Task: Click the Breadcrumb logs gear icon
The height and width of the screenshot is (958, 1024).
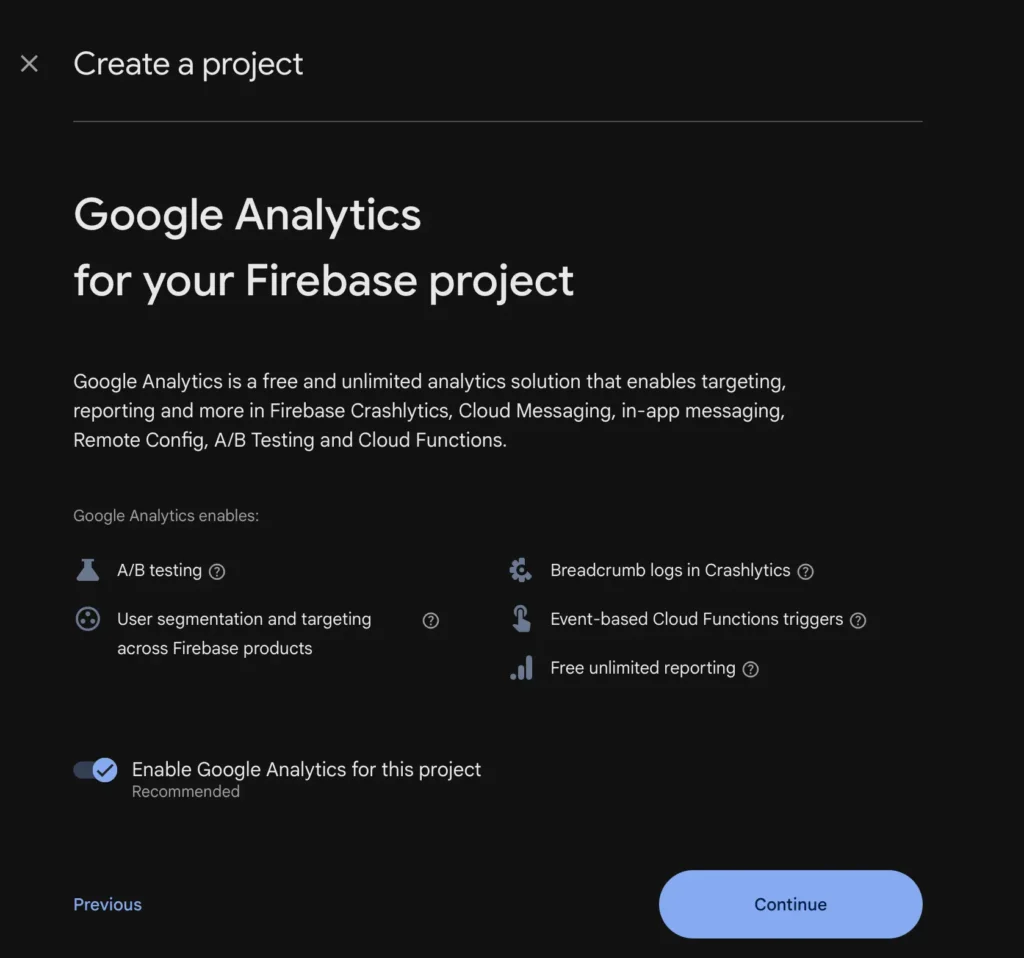Action: click(x=520, y=570)
